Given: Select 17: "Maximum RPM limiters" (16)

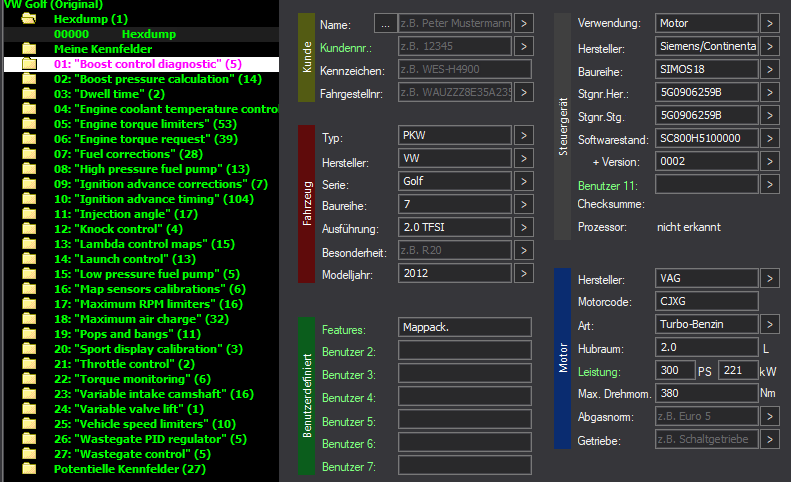Looking at the screenshot, I should 148,304.
